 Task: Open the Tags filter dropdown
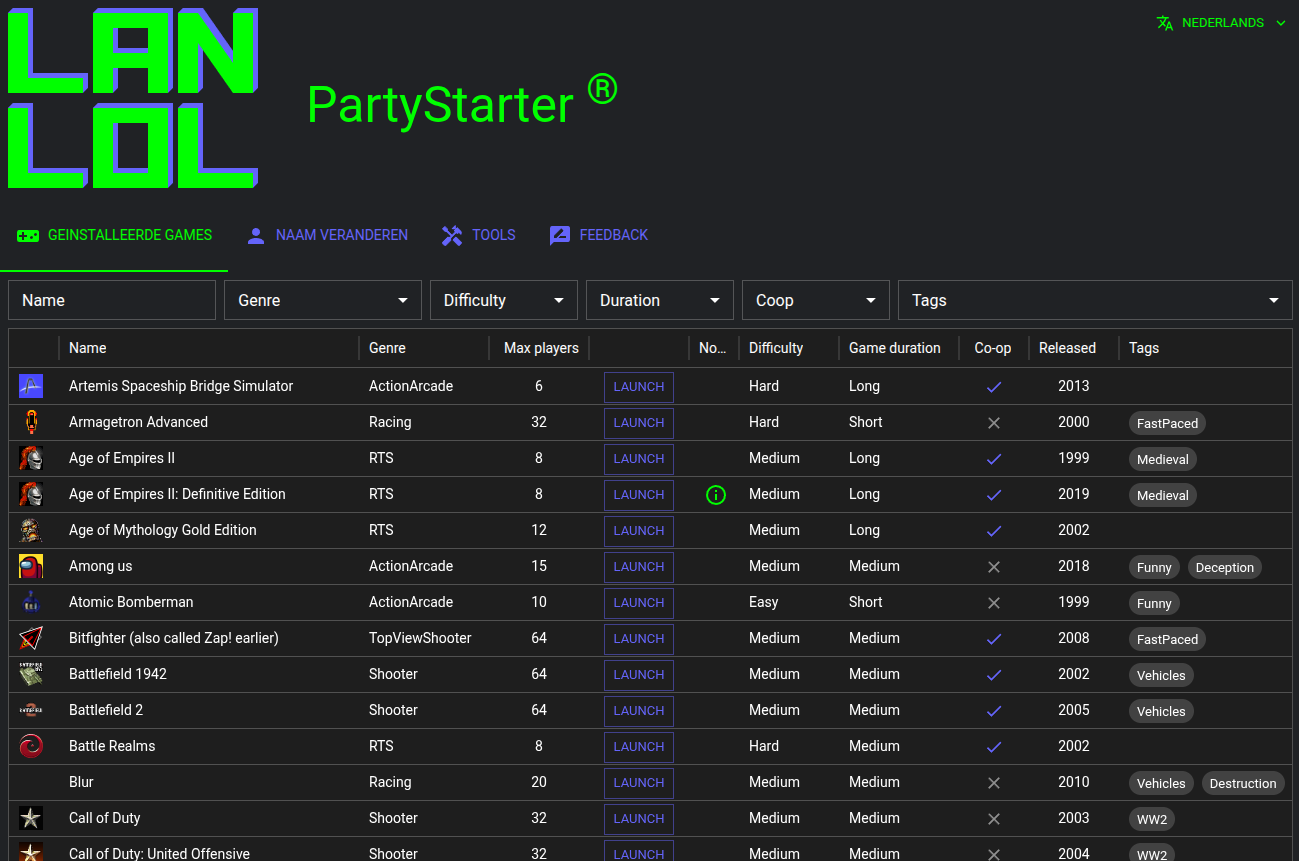point(1095,300)
